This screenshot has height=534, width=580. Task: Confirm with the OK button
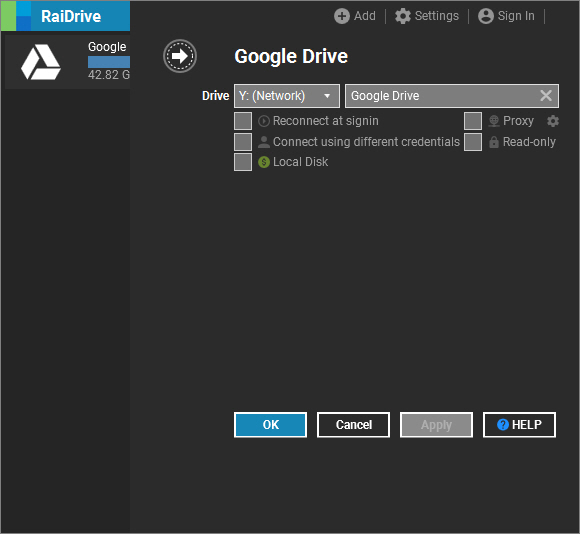(270, 425)
